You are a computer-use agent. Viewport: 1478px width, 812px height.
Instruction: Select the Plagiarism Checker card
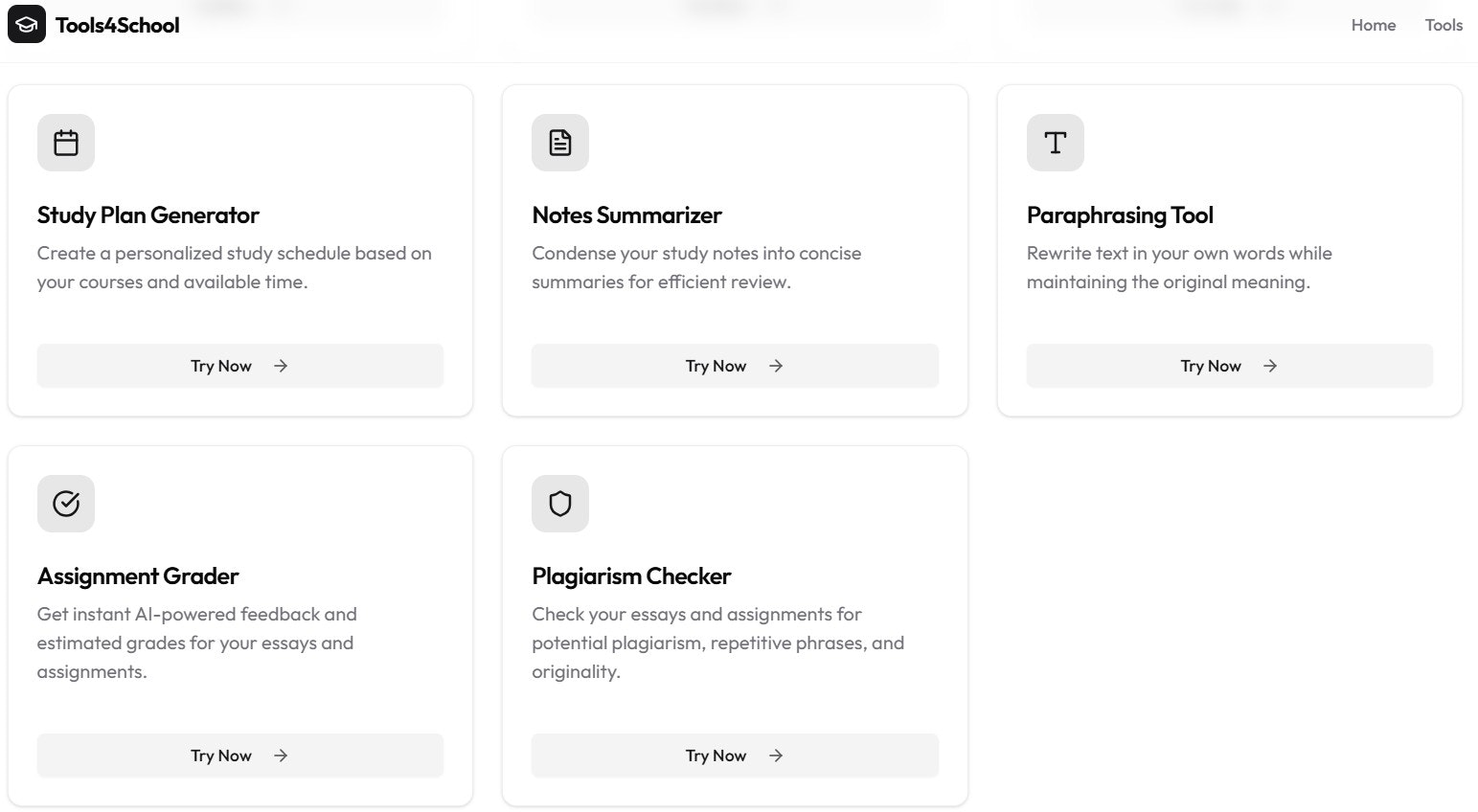point(735,575)
